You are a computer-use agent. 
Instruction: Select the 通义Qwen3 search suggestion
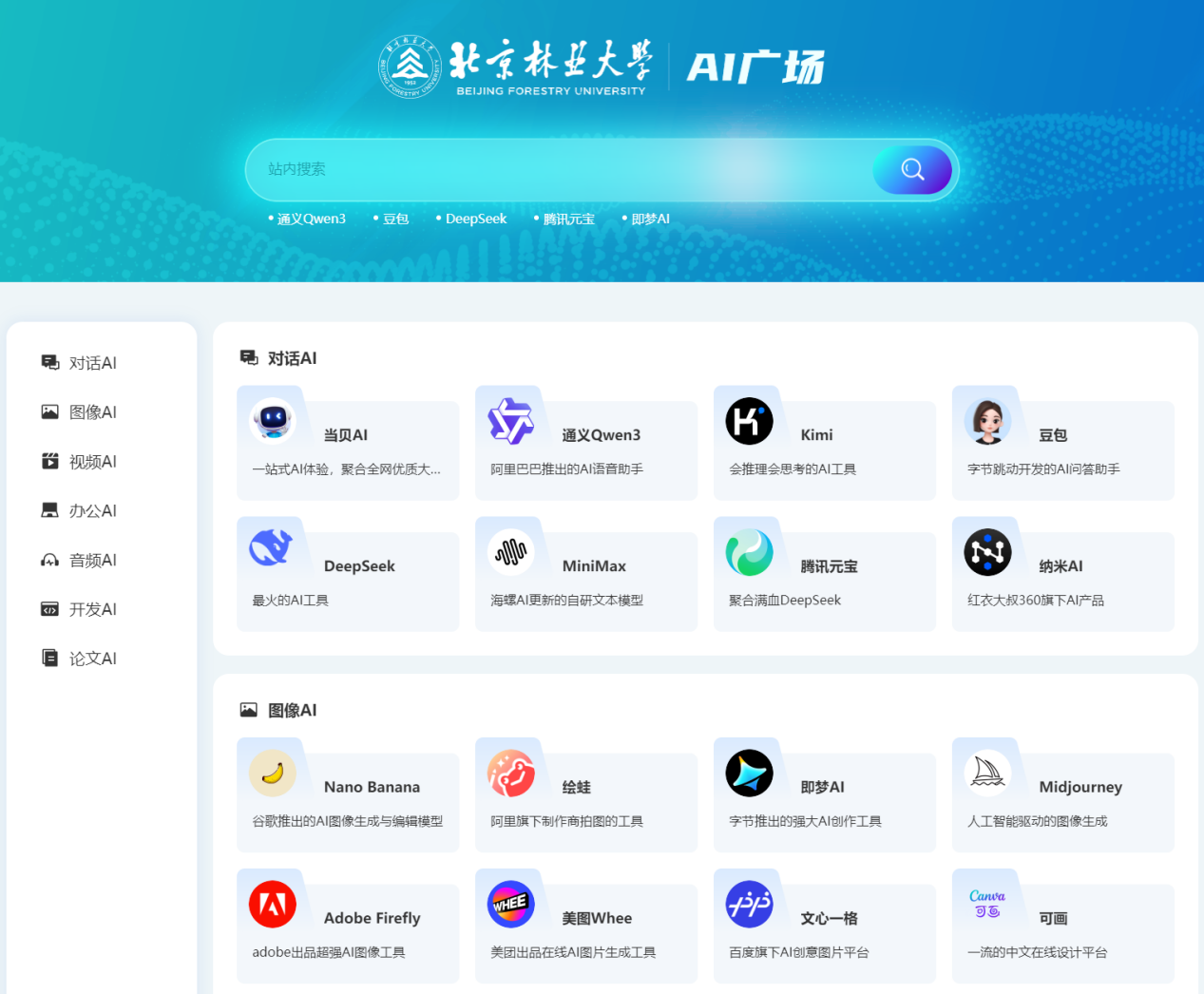(x=311, y=219)
